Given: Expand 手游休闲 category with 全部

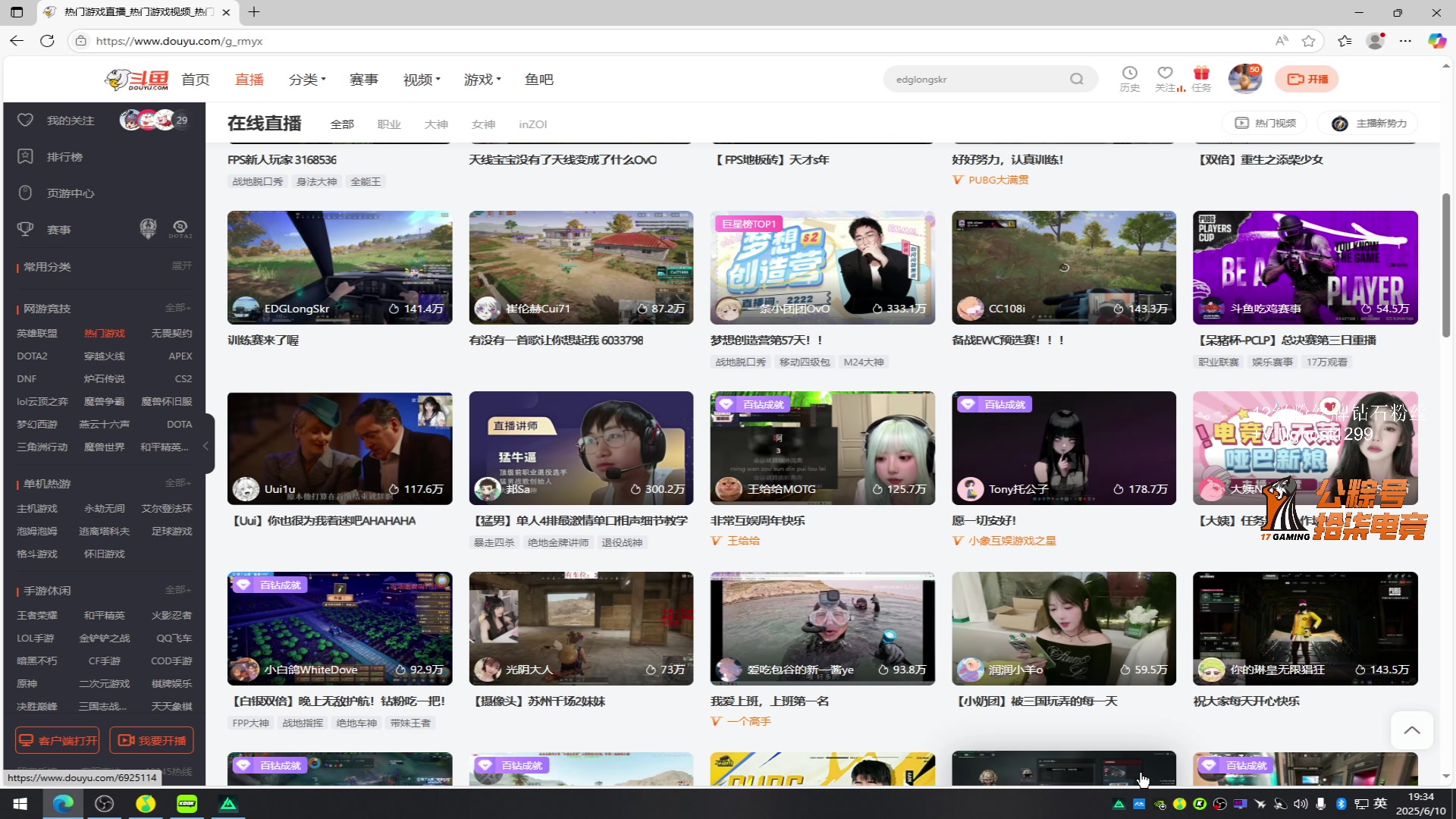Looking at the screenshot, I should click(x=178, y=590).
